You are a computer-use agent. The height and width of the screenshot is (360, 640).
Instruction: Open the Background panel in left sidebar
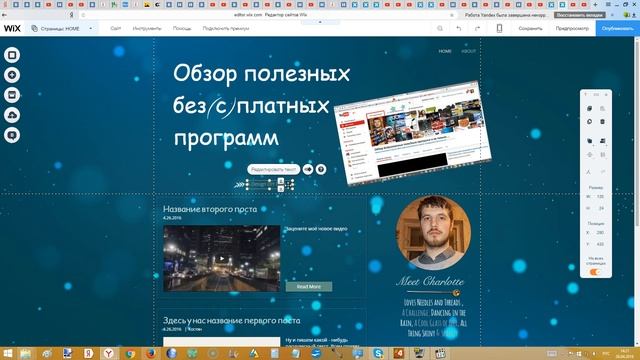[x=12, y=55]
